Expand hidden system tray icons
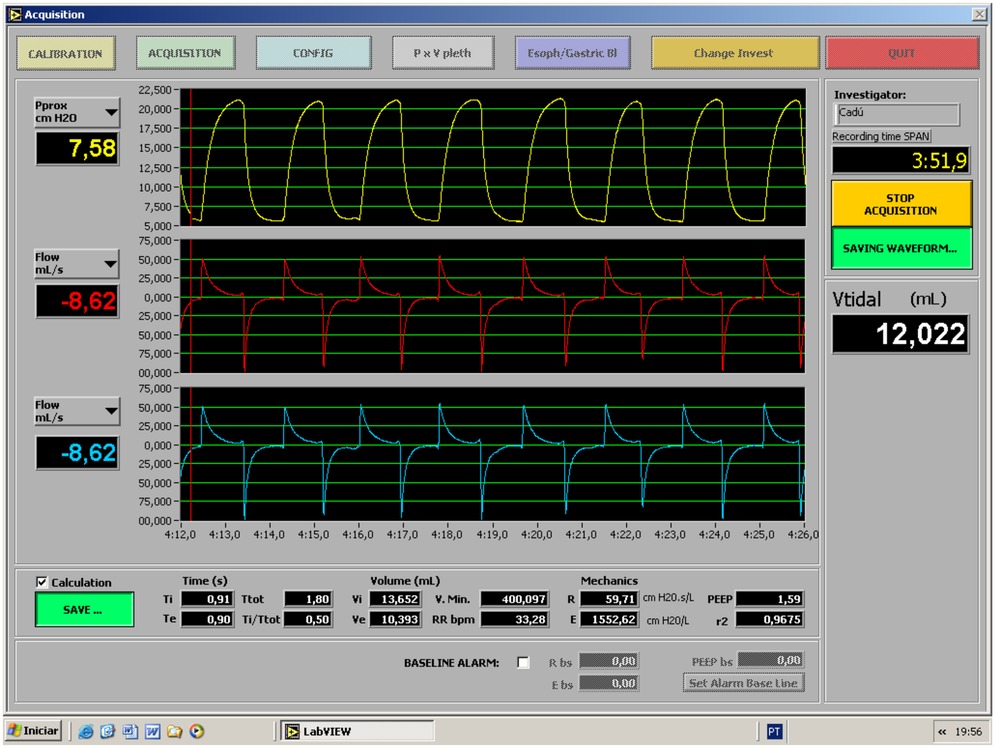 pyautogui.click(x=942, y=732)
